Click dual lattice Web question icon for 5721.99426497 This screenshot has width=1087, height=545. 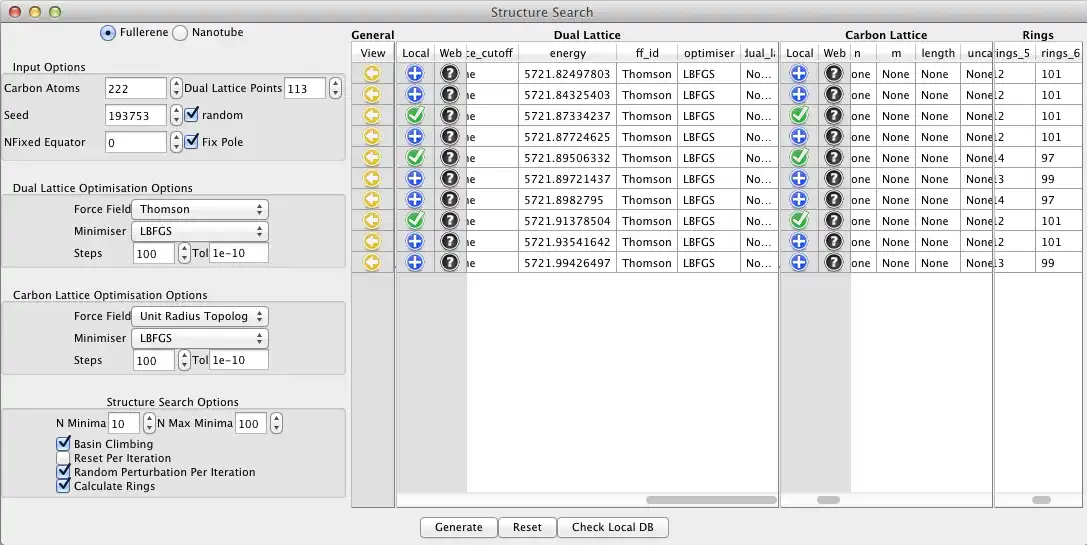point(450,263)
